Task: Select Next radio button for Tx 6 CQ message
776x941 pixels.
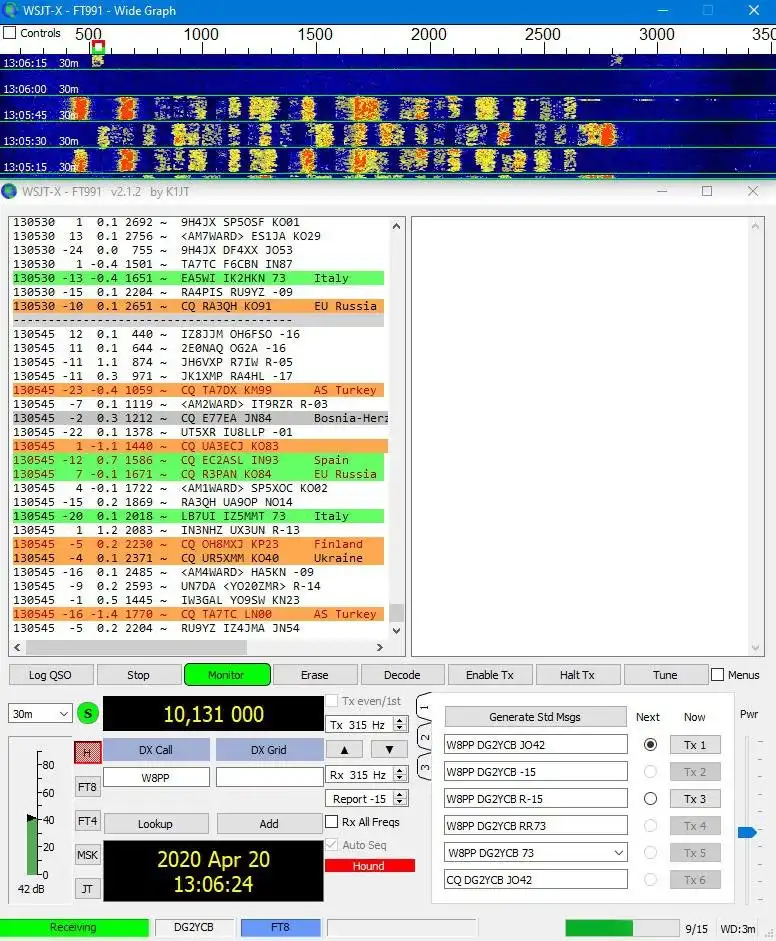Action: (x=650, y=879)
